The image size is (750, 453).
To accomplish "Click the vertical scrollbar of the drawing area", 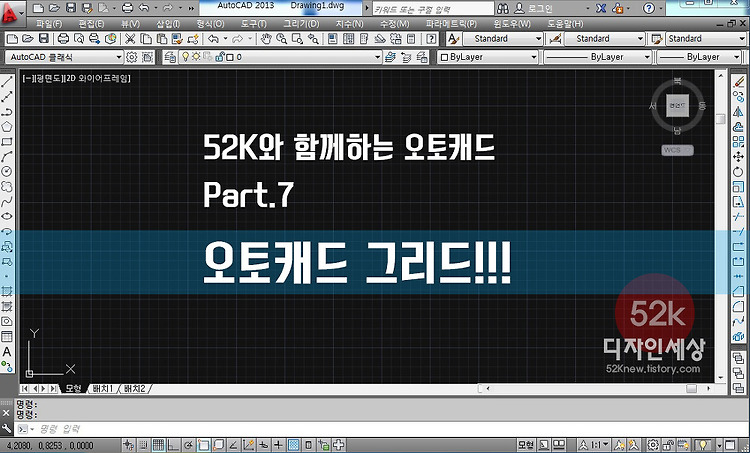I will point(721,226).
